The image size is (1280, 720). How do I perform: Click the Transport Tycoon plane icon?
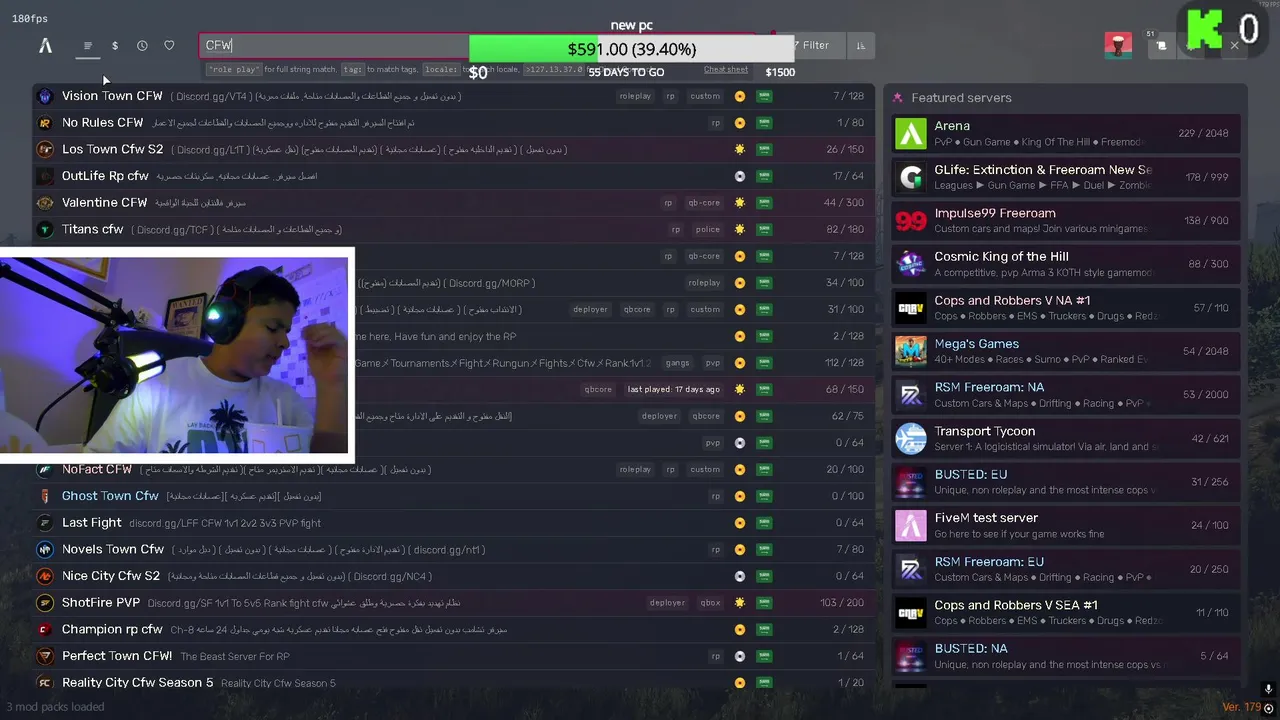pos(911,439)
